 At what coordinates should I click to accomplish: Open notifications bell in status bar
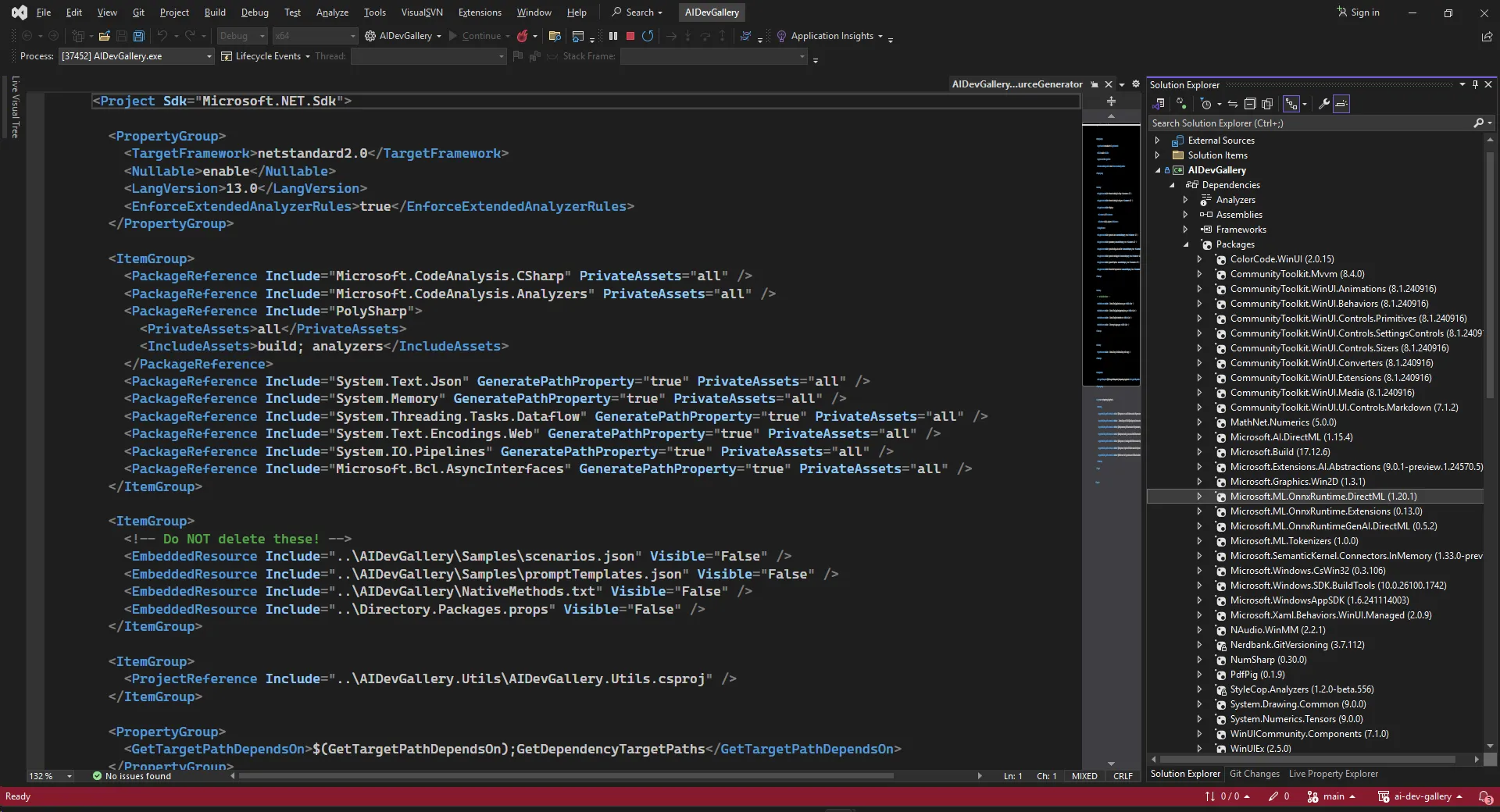[1485, 797]
